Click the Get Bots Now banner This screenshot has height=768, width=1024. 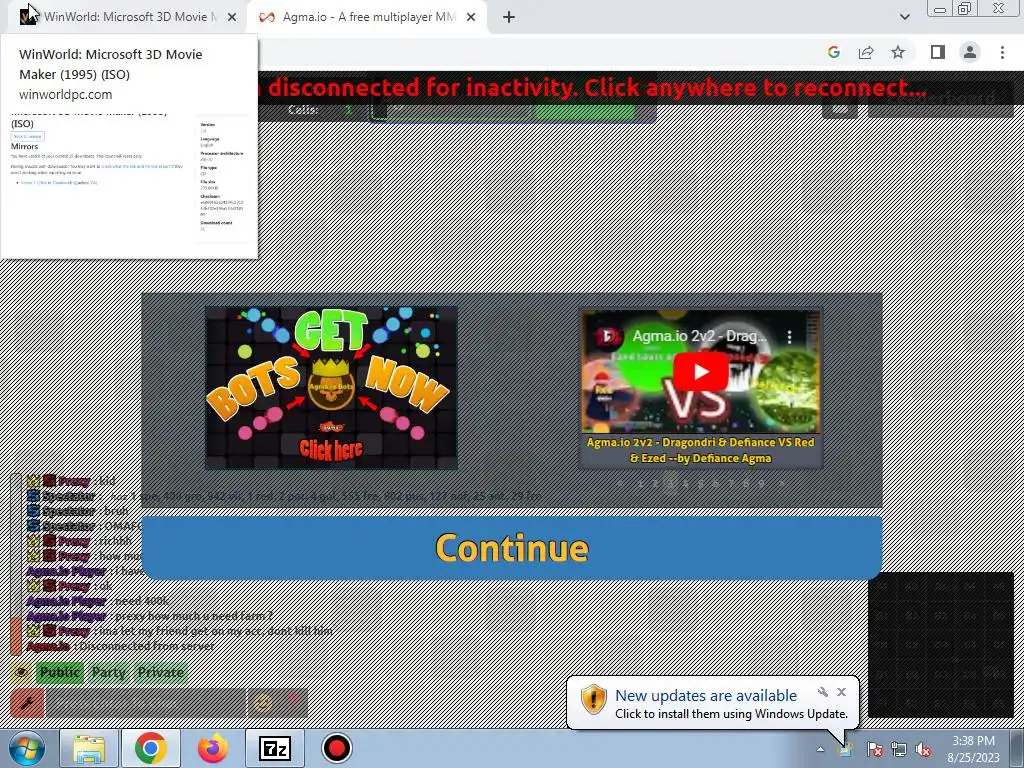331,388
